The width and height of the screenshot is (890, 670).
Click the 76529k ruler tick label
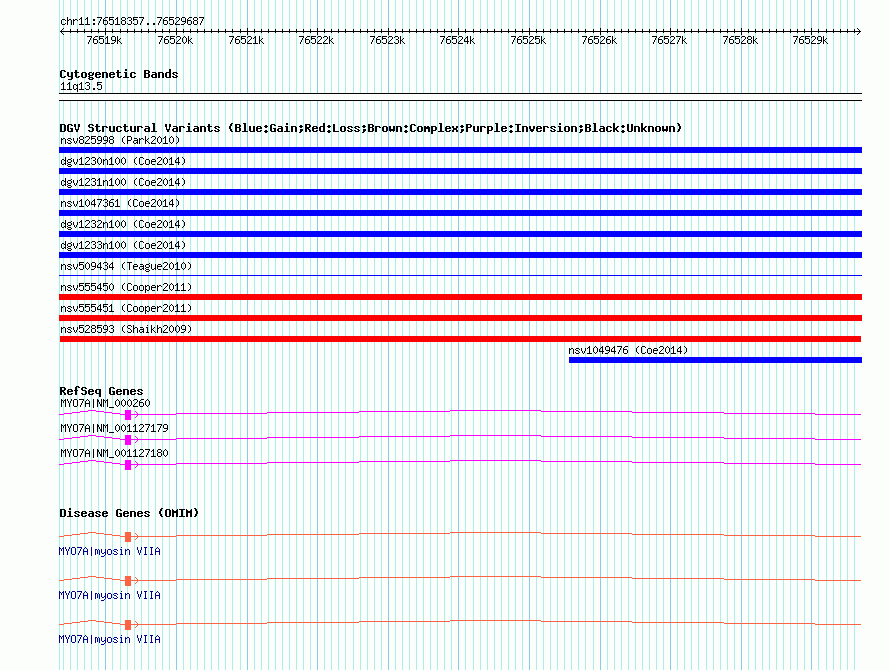811,40
